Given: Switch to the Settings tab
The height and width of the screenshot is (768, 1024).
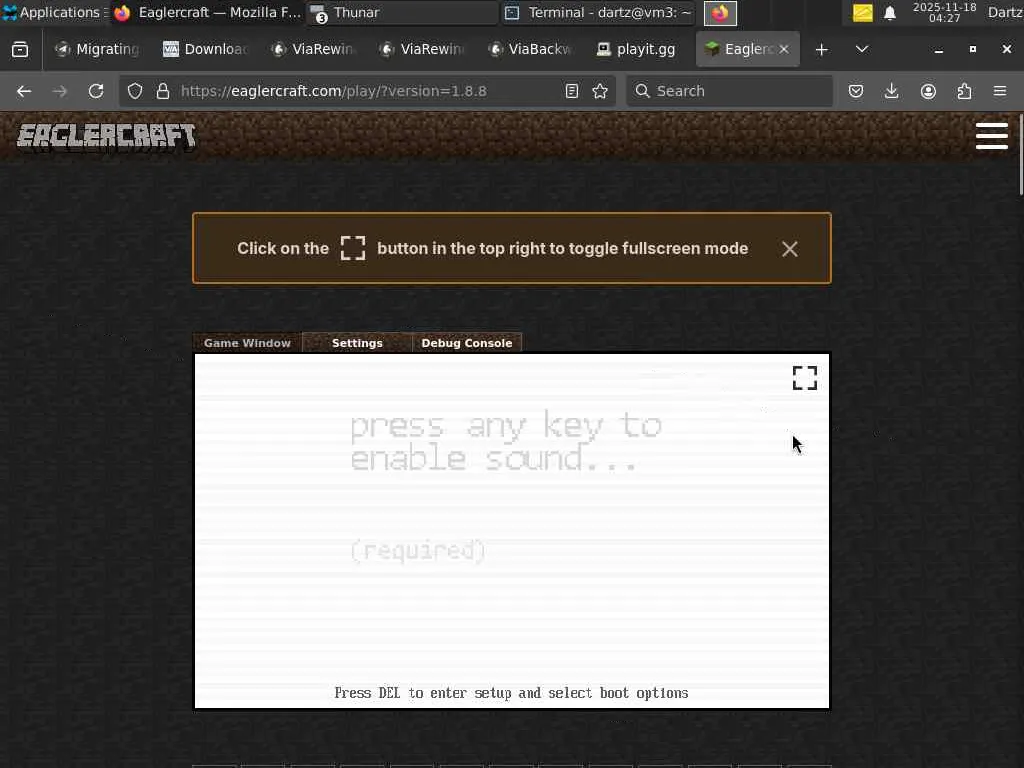Looking at the screenshot, I should coord(357,343).
